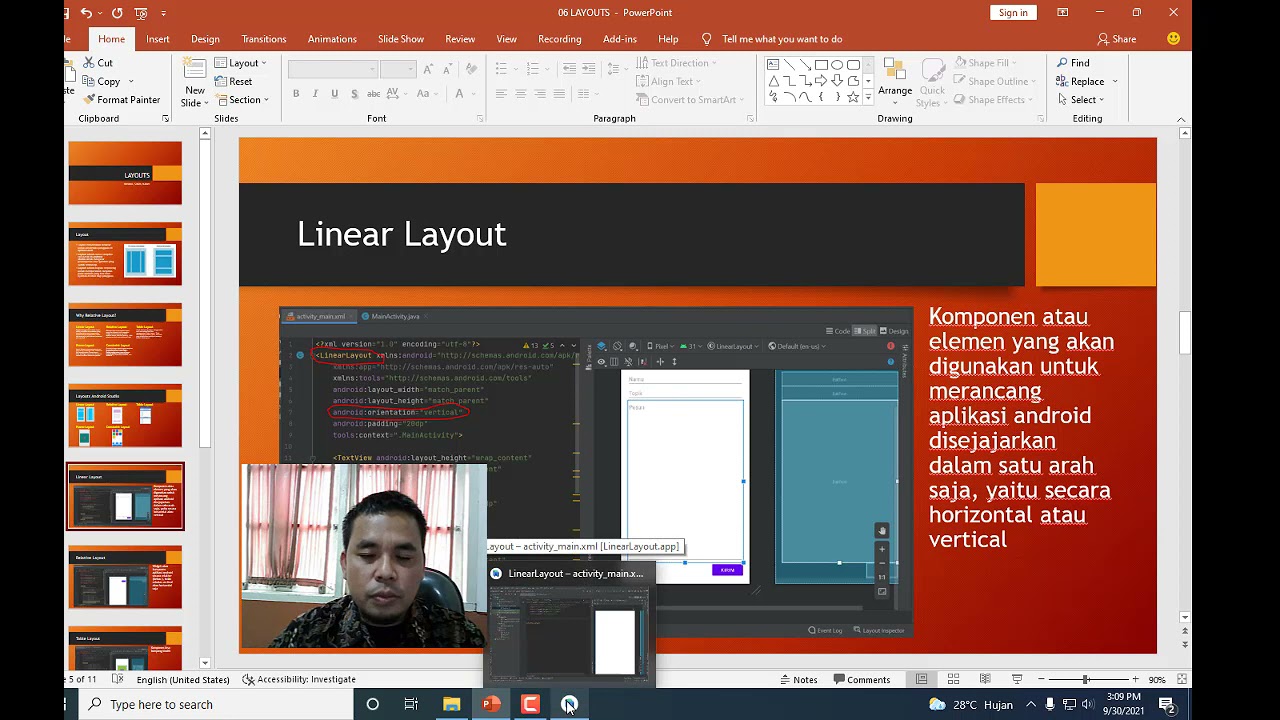Switch to Slide Sorter view icon
The height and width of the screenshot is (720, 1280).
[x=953, y=679]
